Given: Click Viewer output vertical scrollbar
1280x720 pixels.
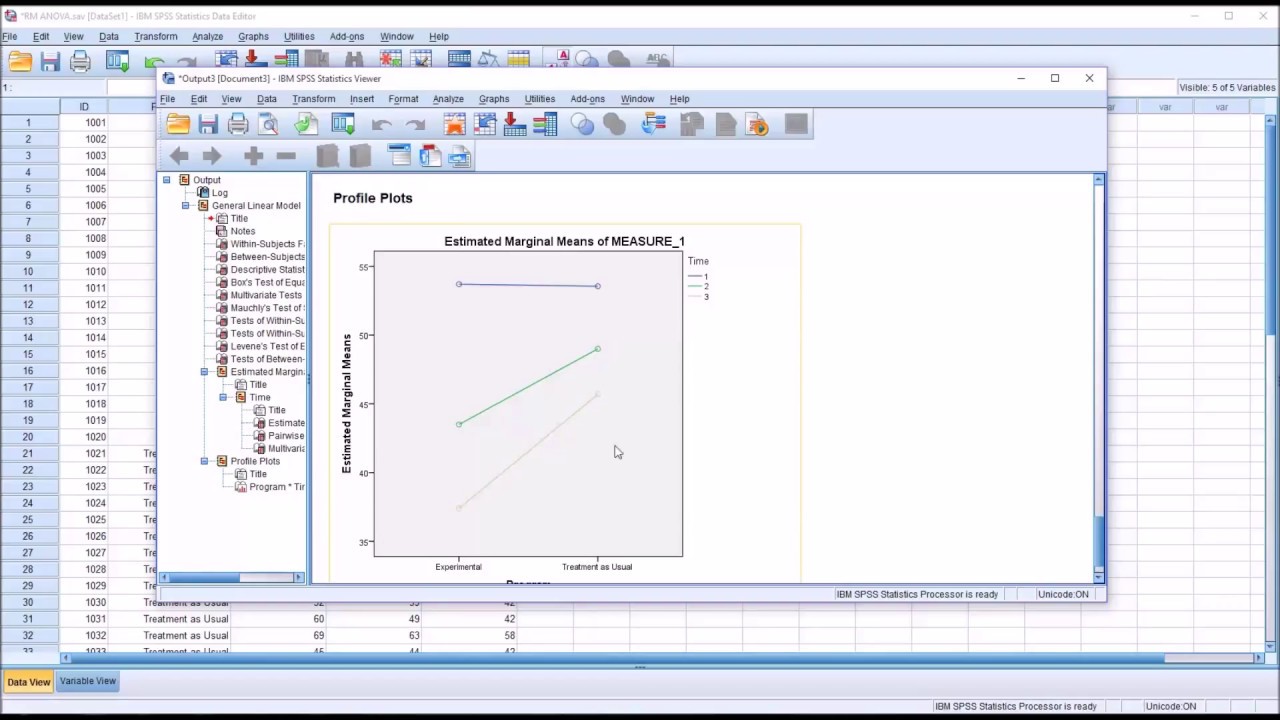Looking at the screenshot, I should click(1099, 377).
